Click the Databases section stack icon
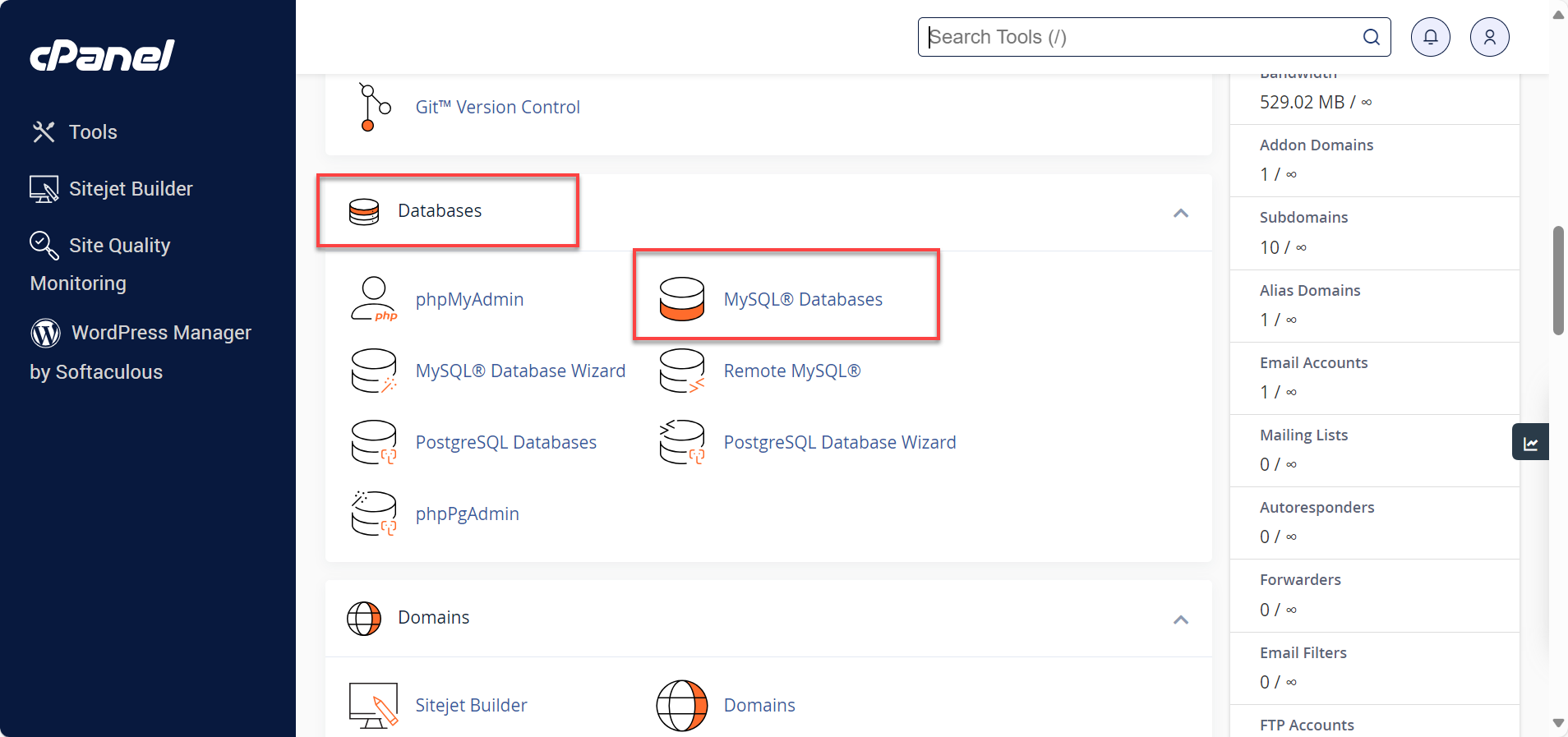 point(364,211)
